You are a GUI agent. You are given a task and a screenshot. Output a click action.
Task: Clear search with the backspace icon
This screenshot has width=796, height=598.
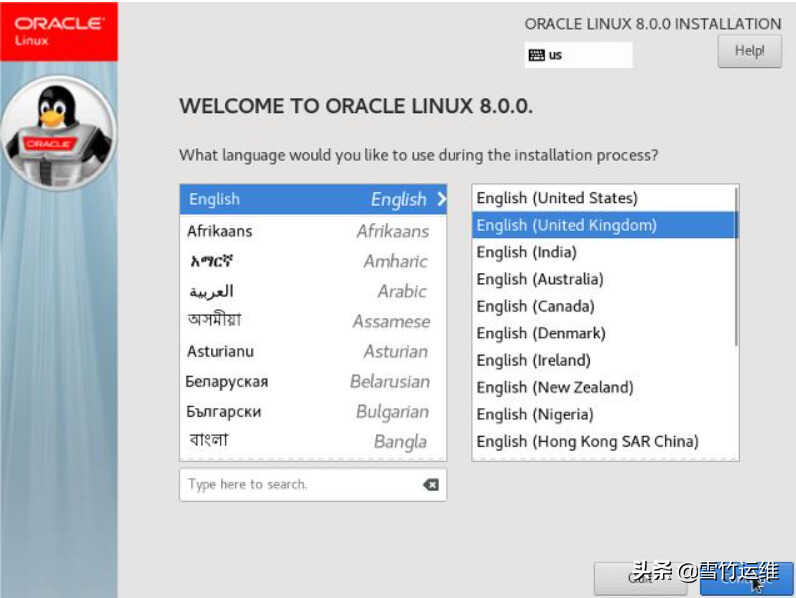coord(430,485)
